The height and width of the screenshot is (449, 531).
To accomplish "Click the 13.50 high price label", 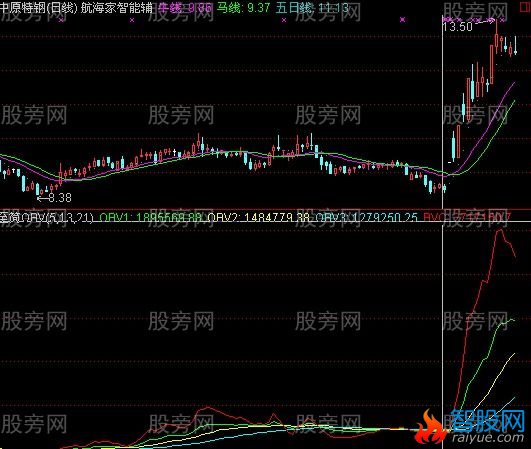I will click(x=458, y=27).
